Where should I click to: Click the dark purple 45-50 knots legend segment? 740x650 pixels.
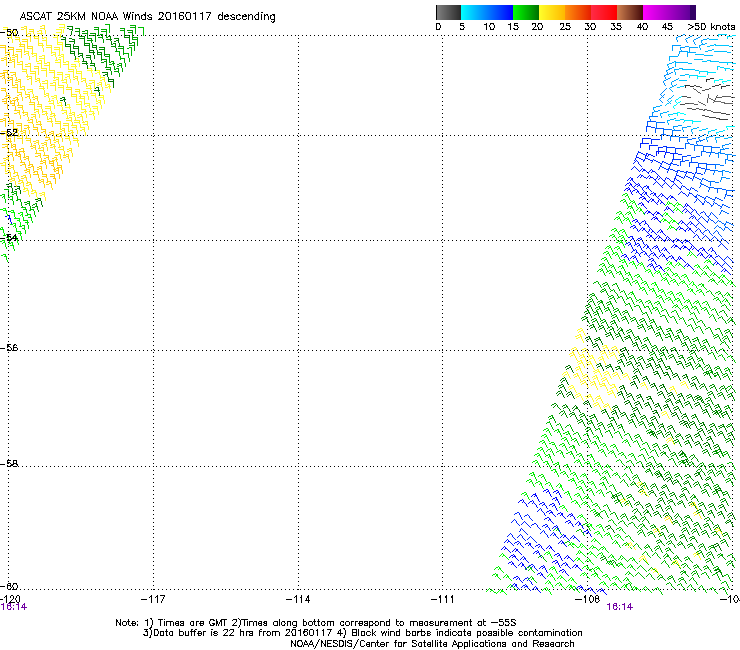(682, 12)
